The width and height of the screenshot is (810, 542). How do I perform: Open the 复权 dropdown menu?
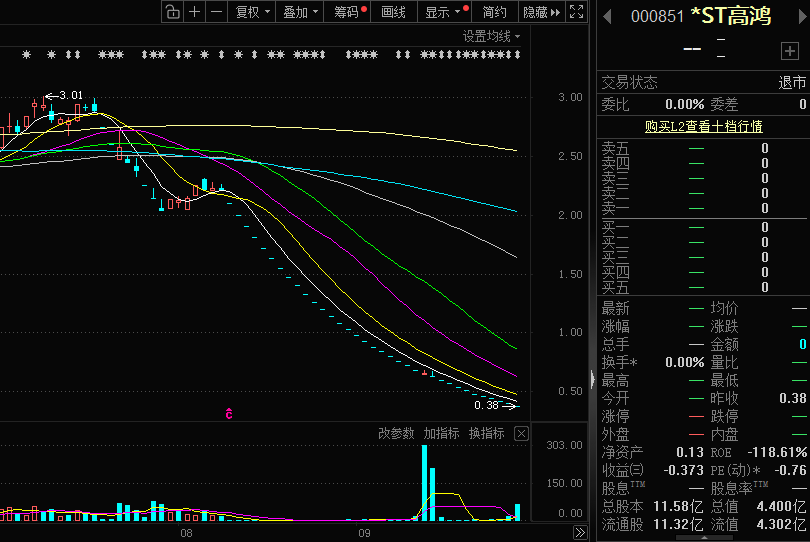[250, 12]
